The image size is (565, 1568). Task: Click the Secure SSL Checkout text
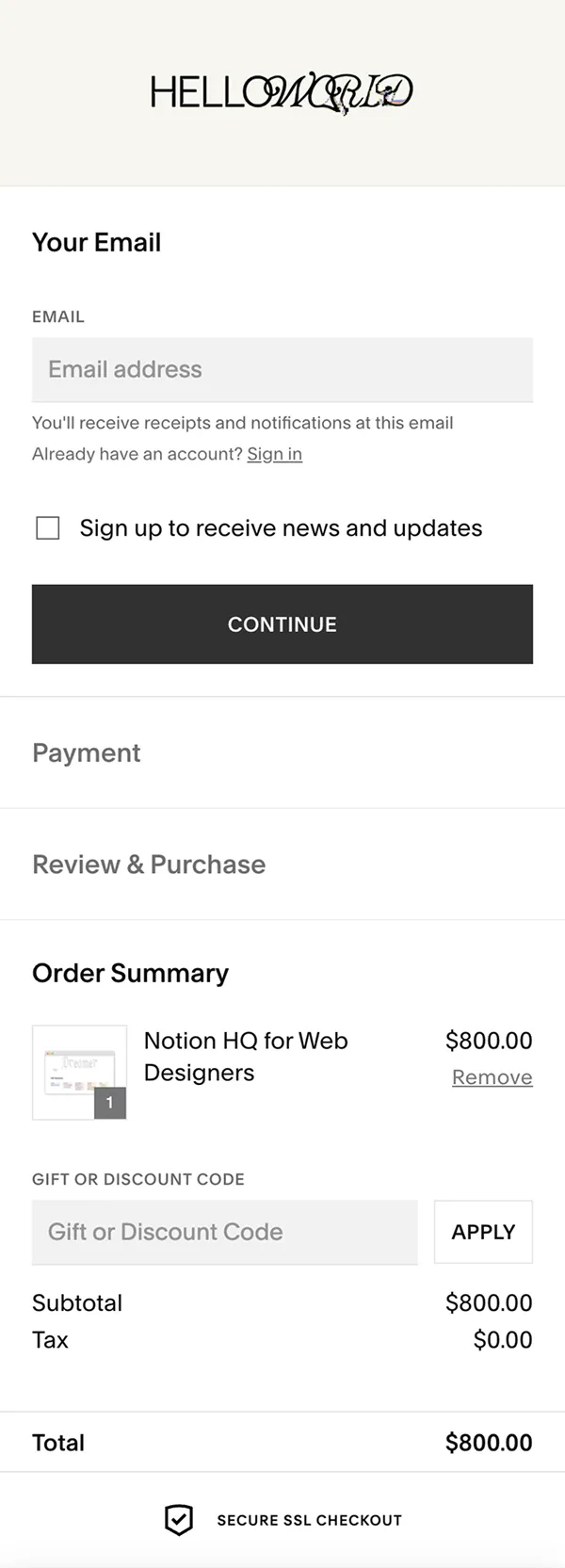pyautogui.click(x=309, y=1520)
